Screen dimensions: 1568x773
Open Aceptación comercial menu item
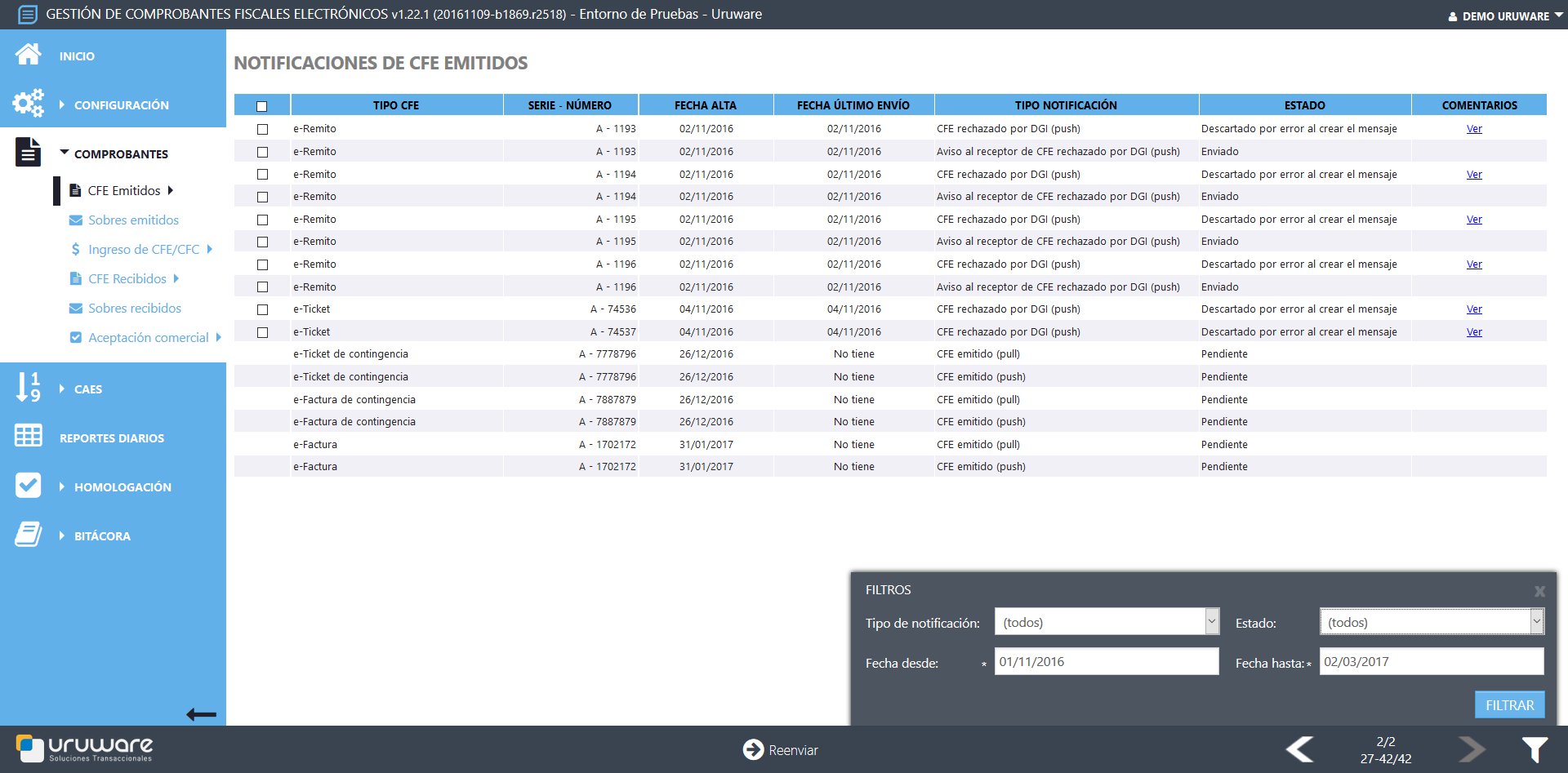[x=148, y=338]
